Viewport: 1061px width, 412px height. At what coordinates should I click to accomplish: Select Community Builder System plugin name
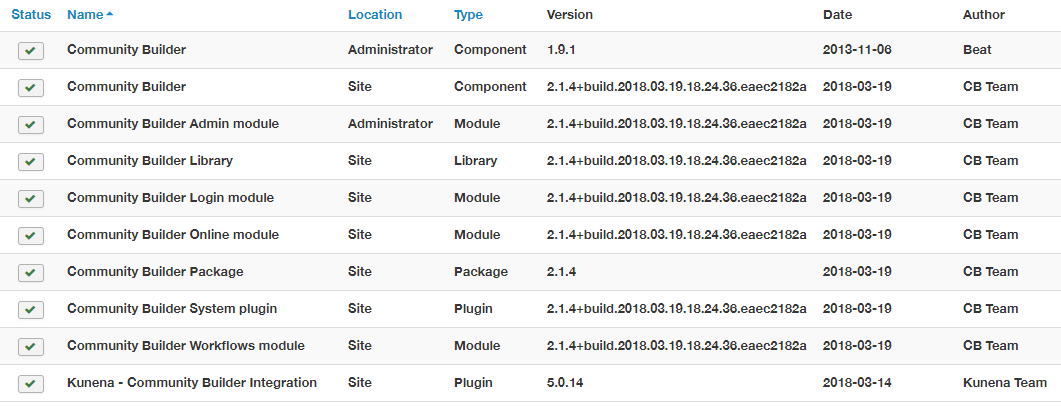point(172,308)
